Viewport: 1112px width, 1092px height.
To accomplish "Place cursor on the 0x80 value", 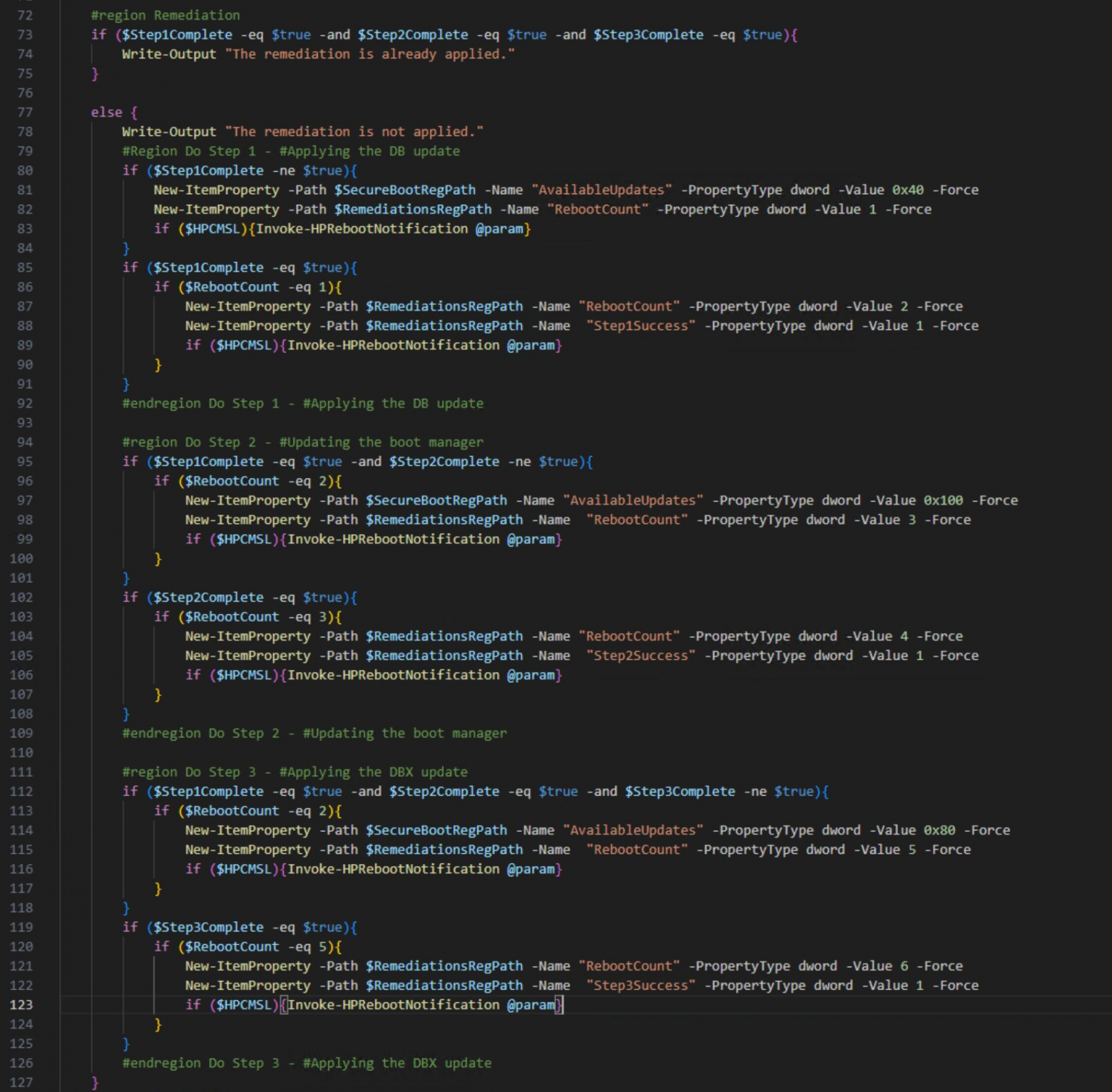I will pyautogui.click(x=939, y=830).
